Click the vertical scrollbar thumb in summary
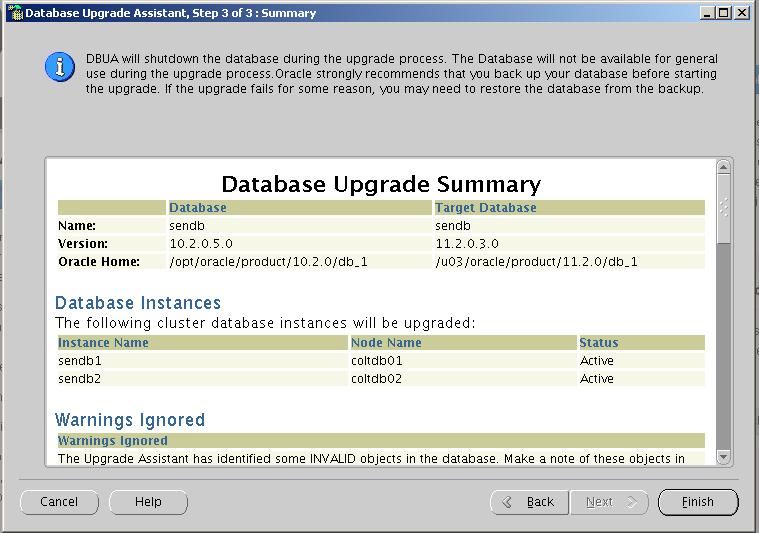The width and height of the screenshot is (759, 533). (723, 209)
